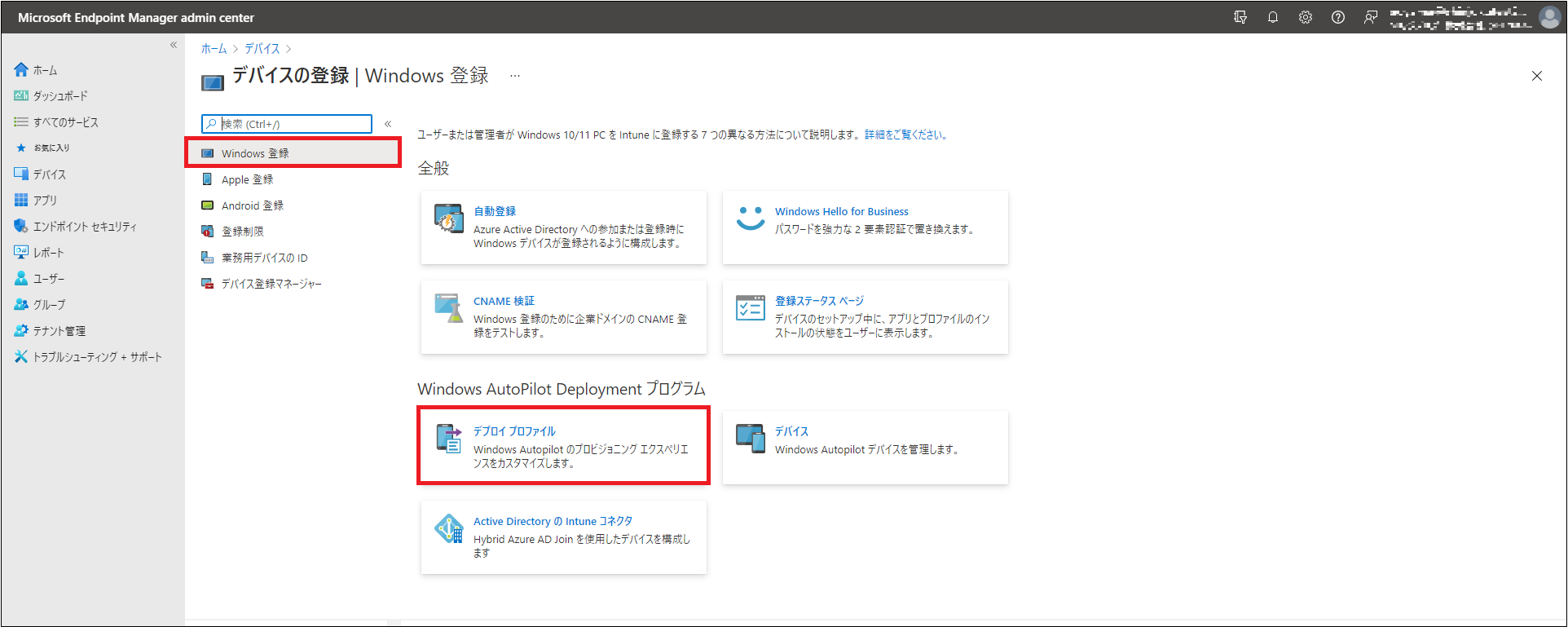Screen dimensions: 1568x627
Task: Close the device enrollment blade
Action: pyautogui.click(x=1537, y=76)
